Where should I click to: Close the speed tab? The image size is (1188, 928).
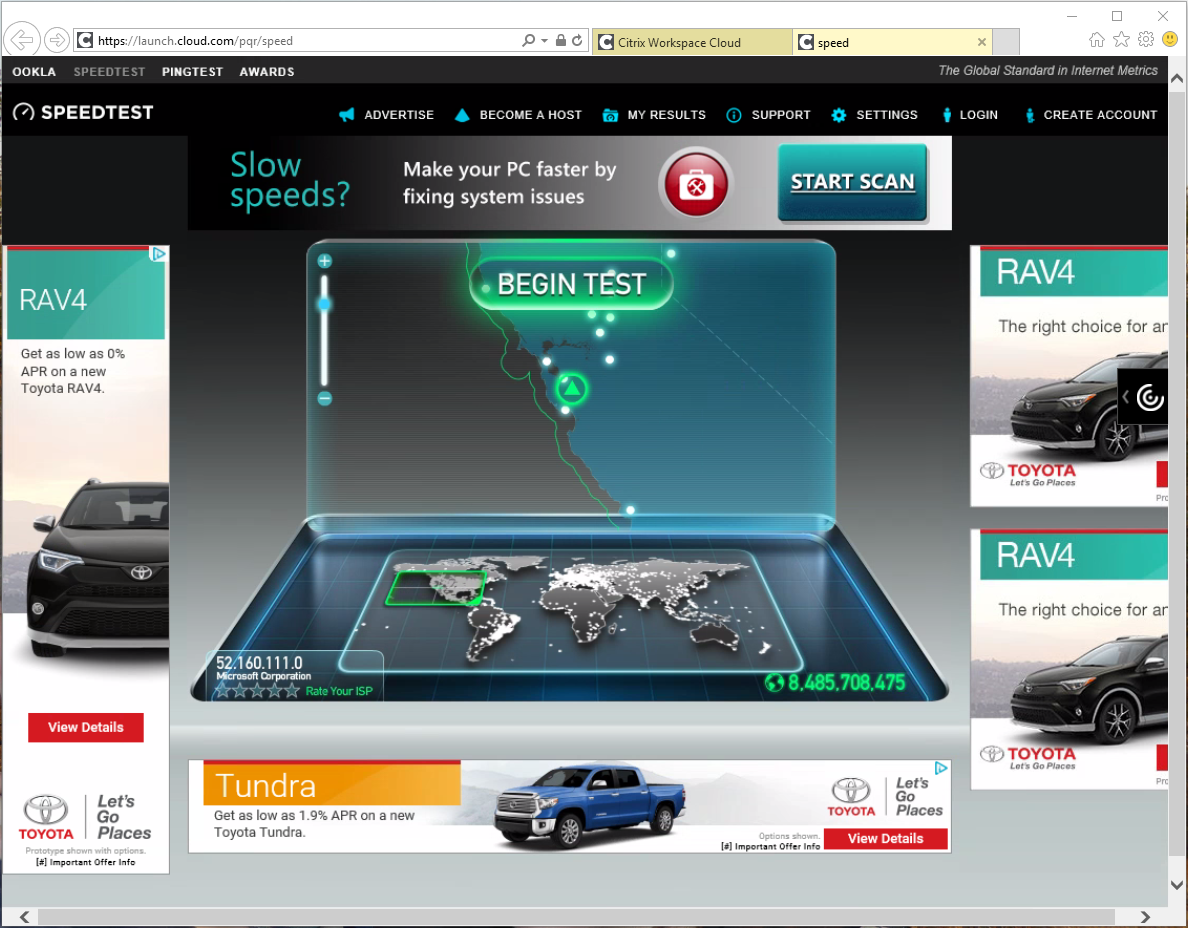pyautogui.click(x=982, y=42)
